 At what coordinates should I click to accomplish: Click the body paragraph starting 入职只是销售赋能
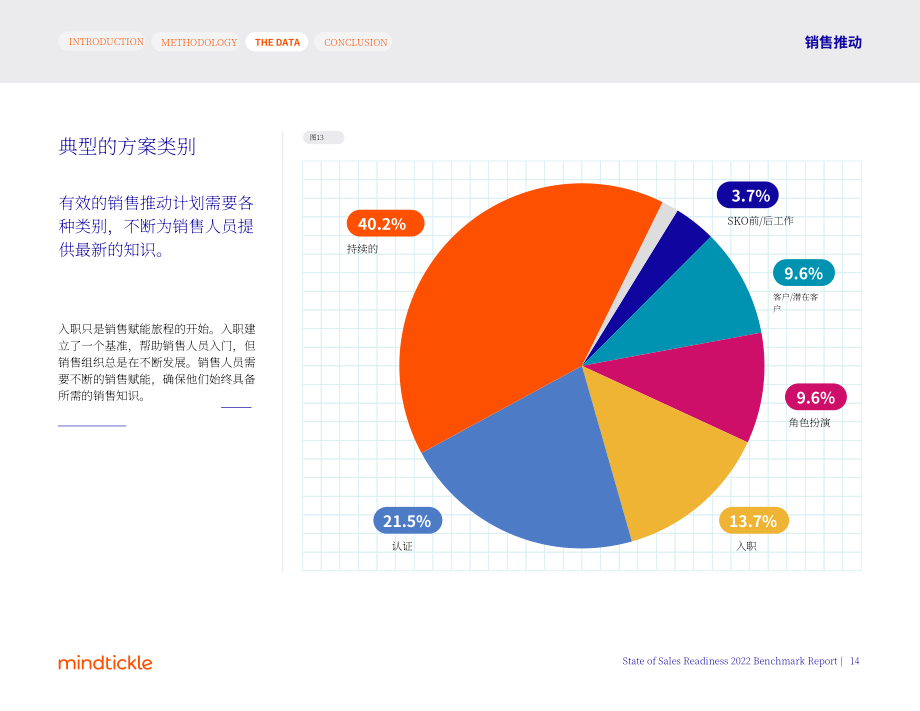[157, 362]
